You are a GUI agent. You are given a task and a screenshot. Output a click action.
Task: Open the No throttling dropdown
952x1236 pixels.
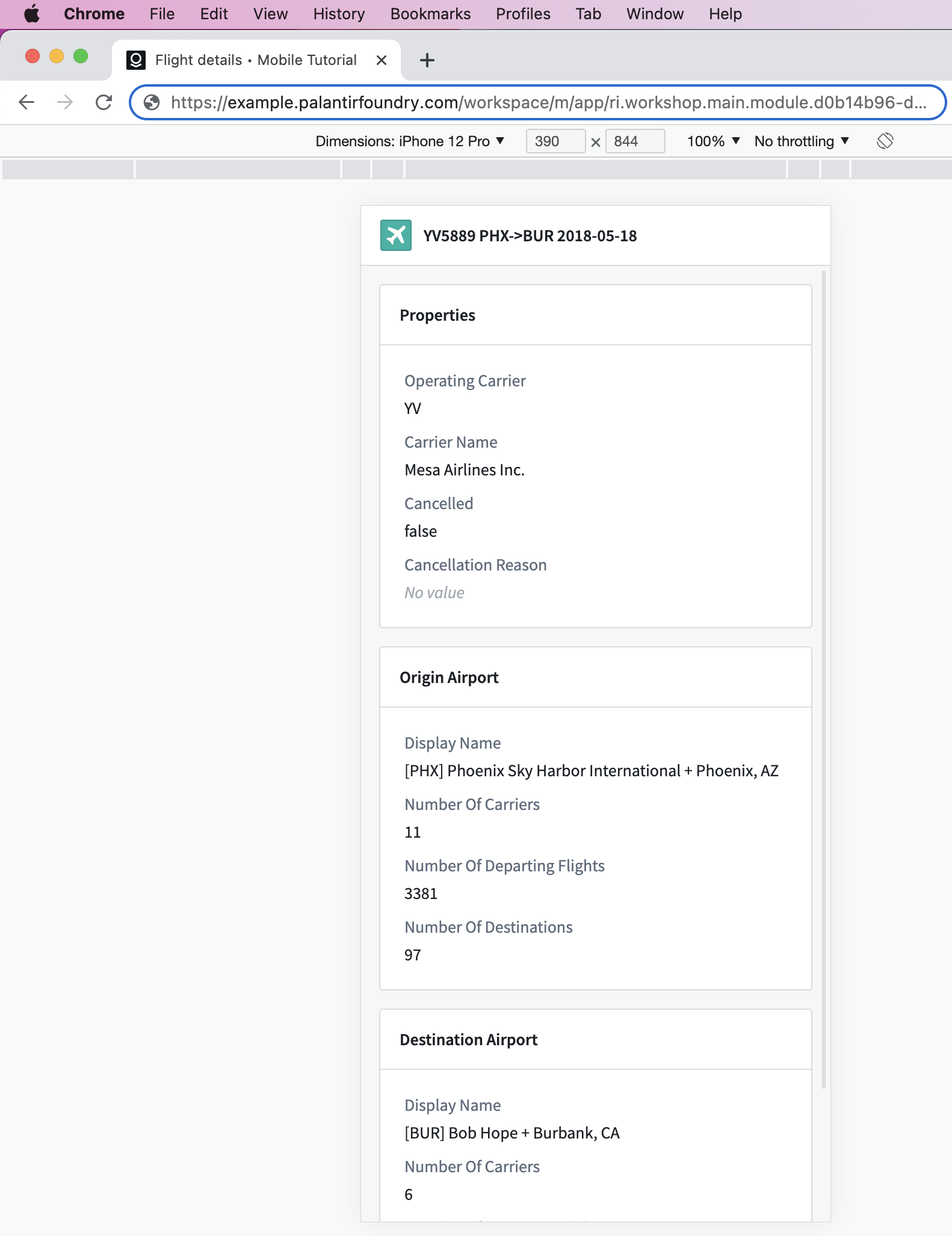pos(802,141)
